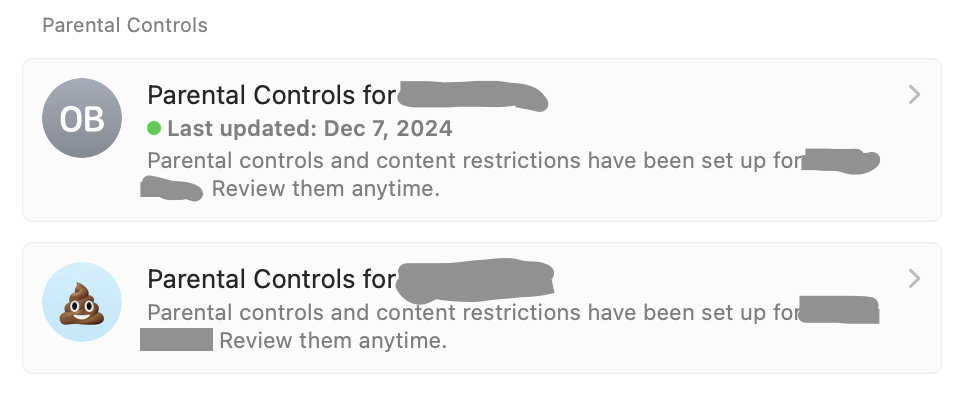Expand the emoji card's right chevron
The width and height of the screenshot is (966, 412).
[x=914, y=279]
